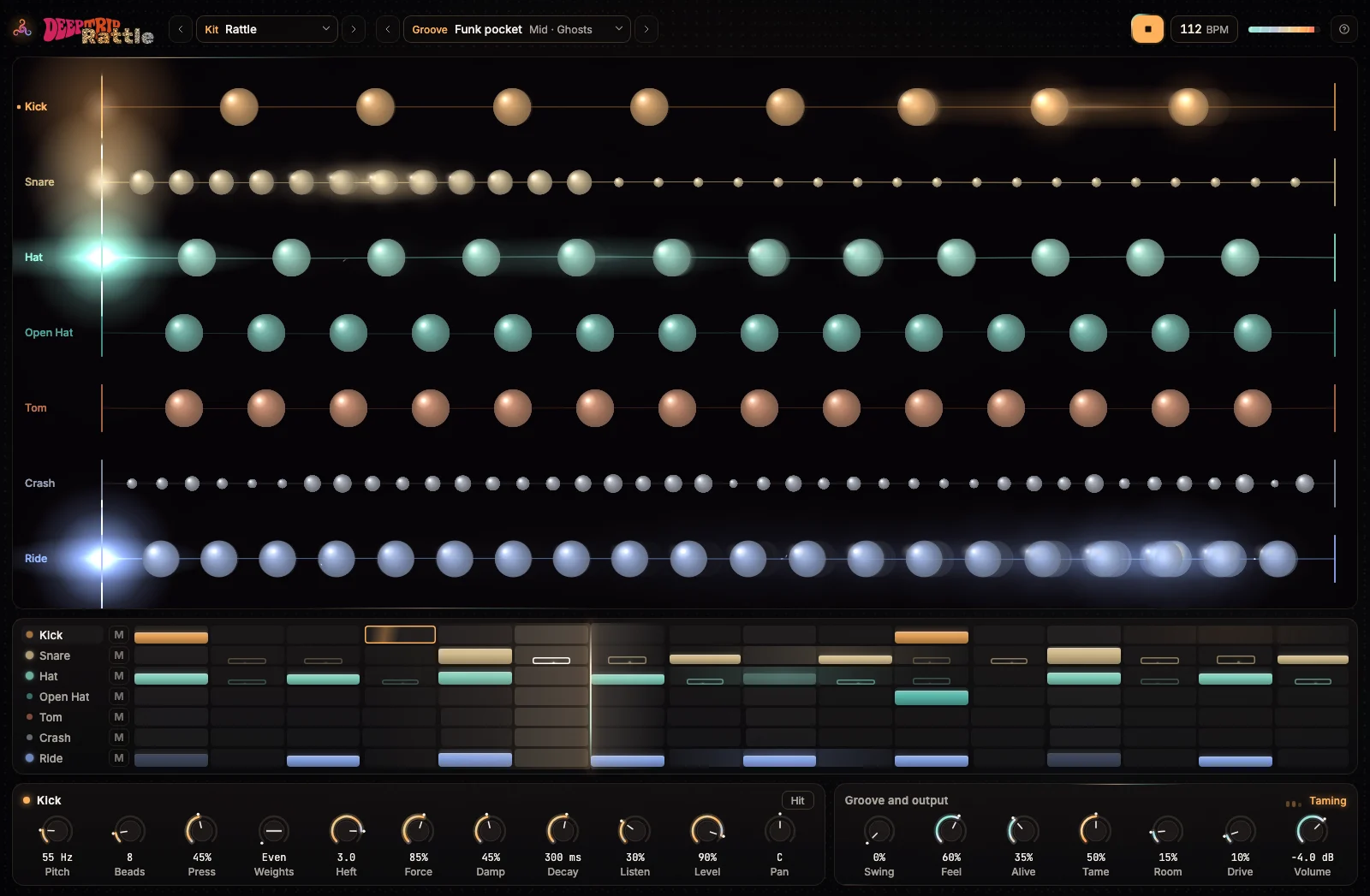This screenshot has height=896, width=1370.
Task: Select the Tom row in sequencer list
Action: pyautogui.click(x=62, y=717)
